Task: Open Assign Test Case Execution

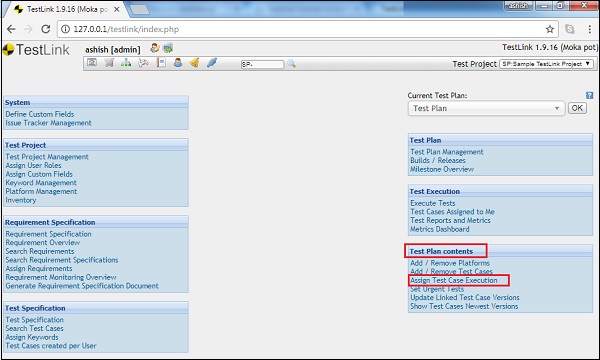Action: coord(454,280)
